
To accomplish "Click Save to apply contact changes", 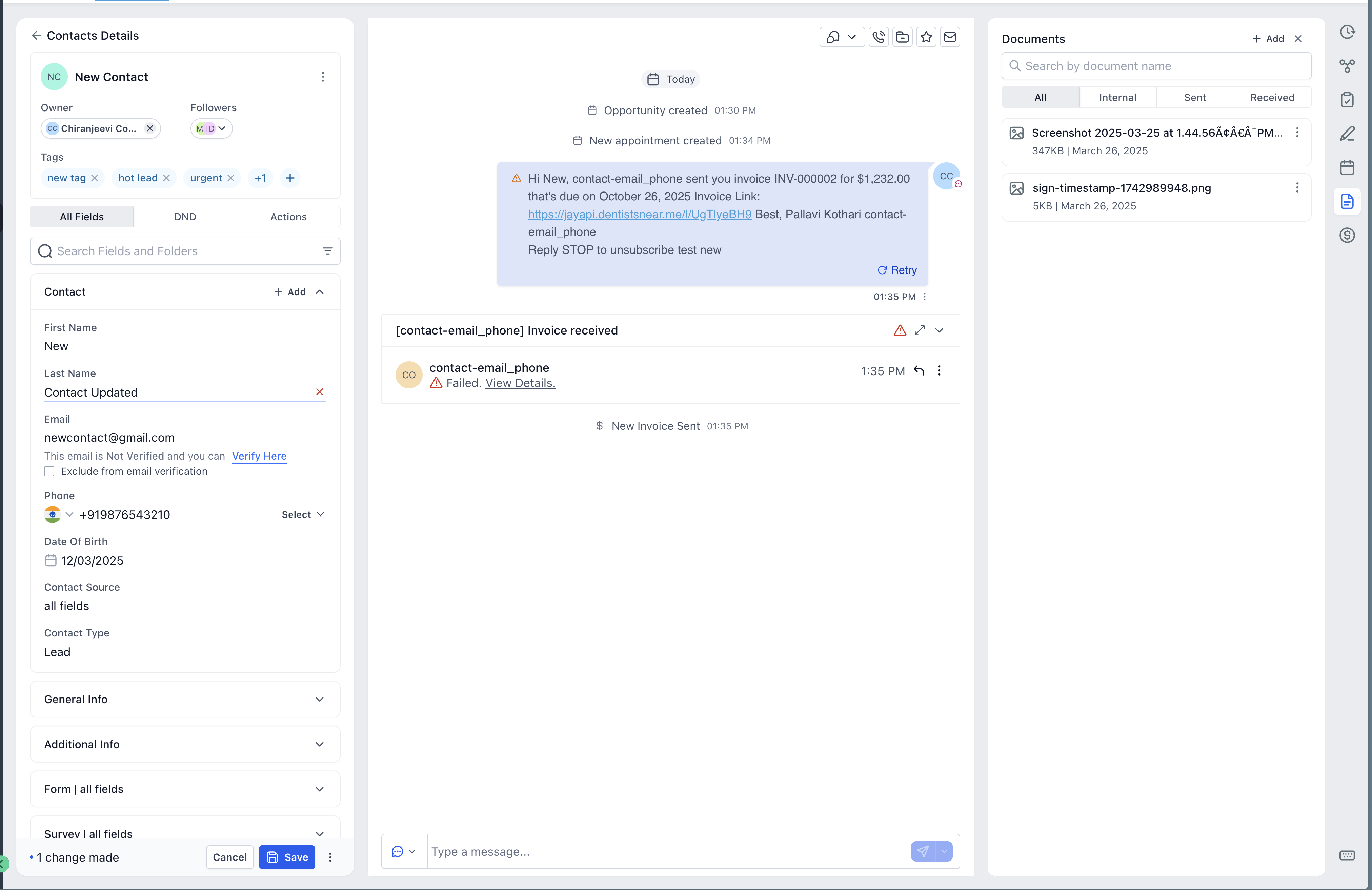I will pyautogui.click(x=287, y=857).
